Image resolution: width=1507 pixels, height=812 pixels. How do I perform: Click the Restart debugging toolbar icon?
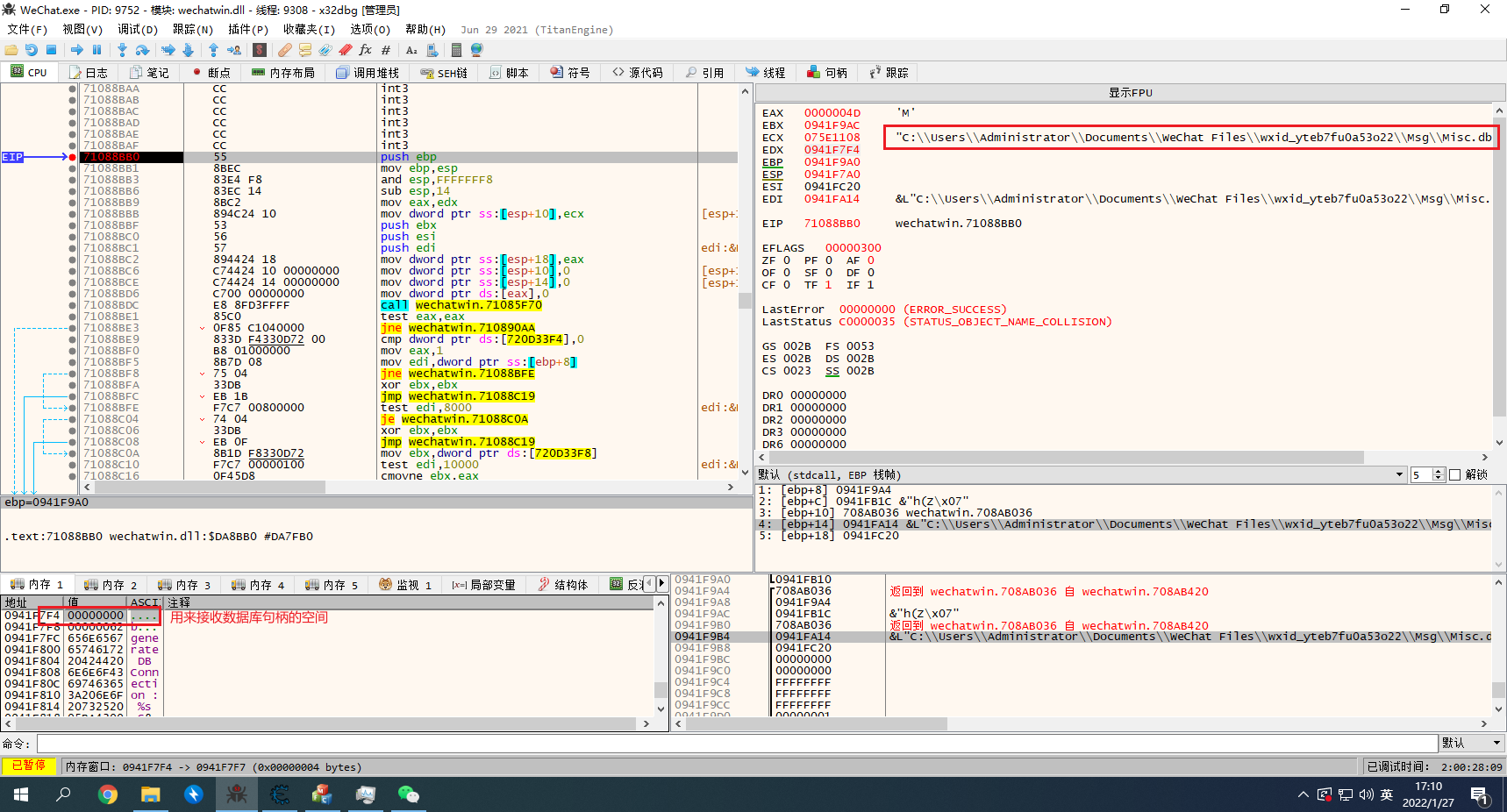pyautogui.click(x=32, y=50)
